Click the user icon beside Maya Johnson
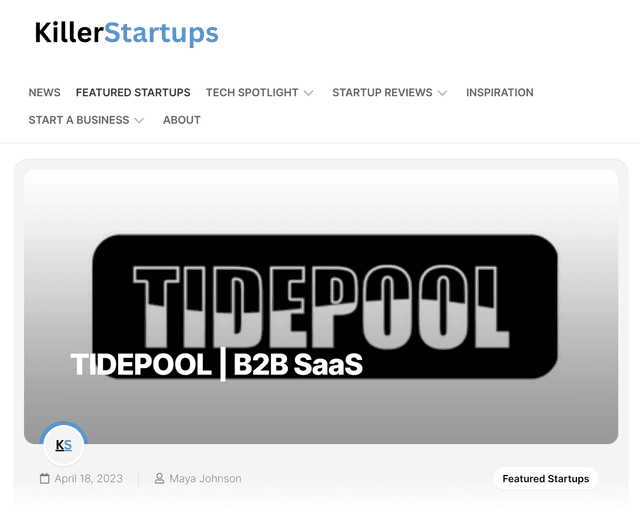 (x=159, y=478)
